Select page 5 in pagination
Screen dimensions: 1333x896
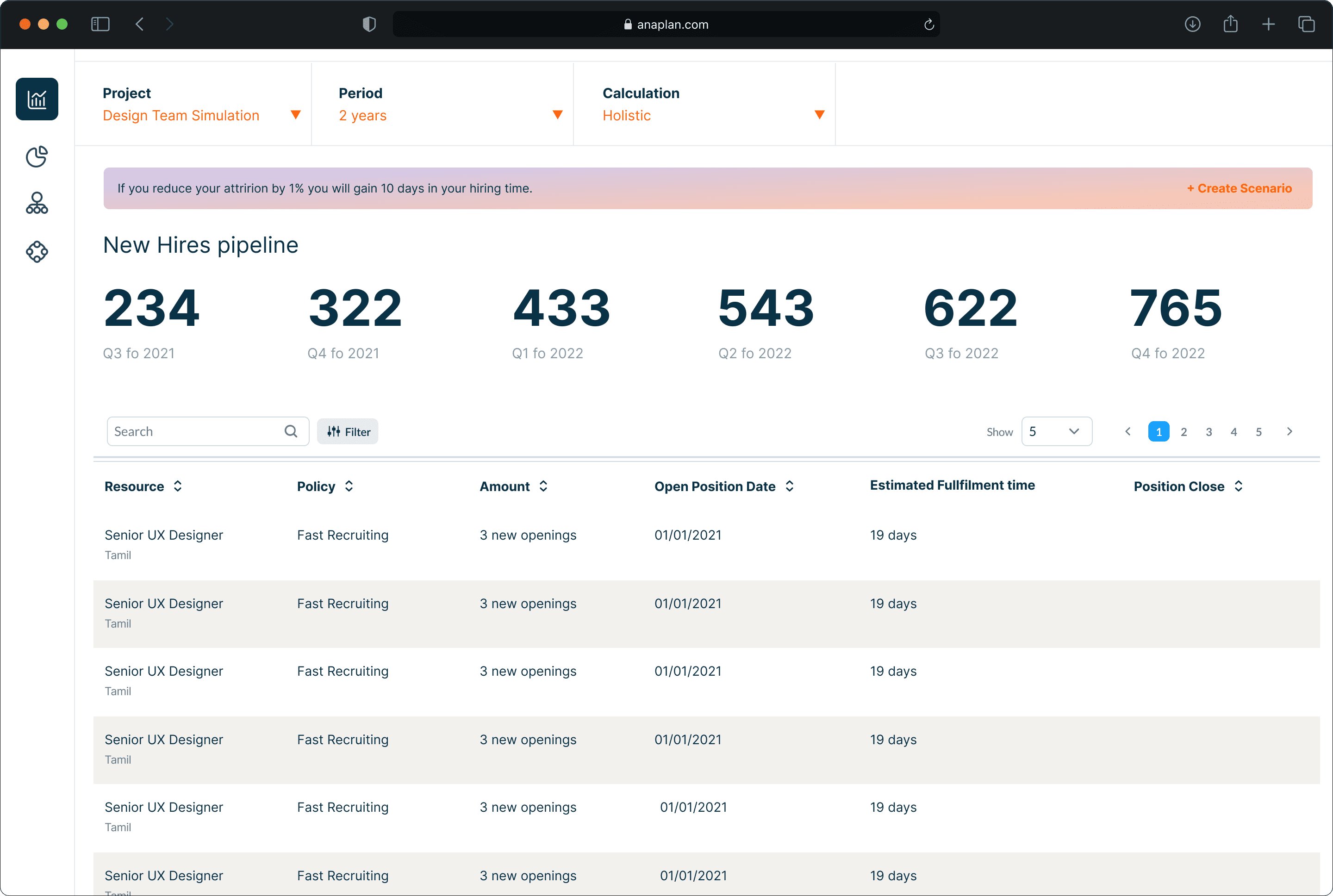click(1259, 432)
